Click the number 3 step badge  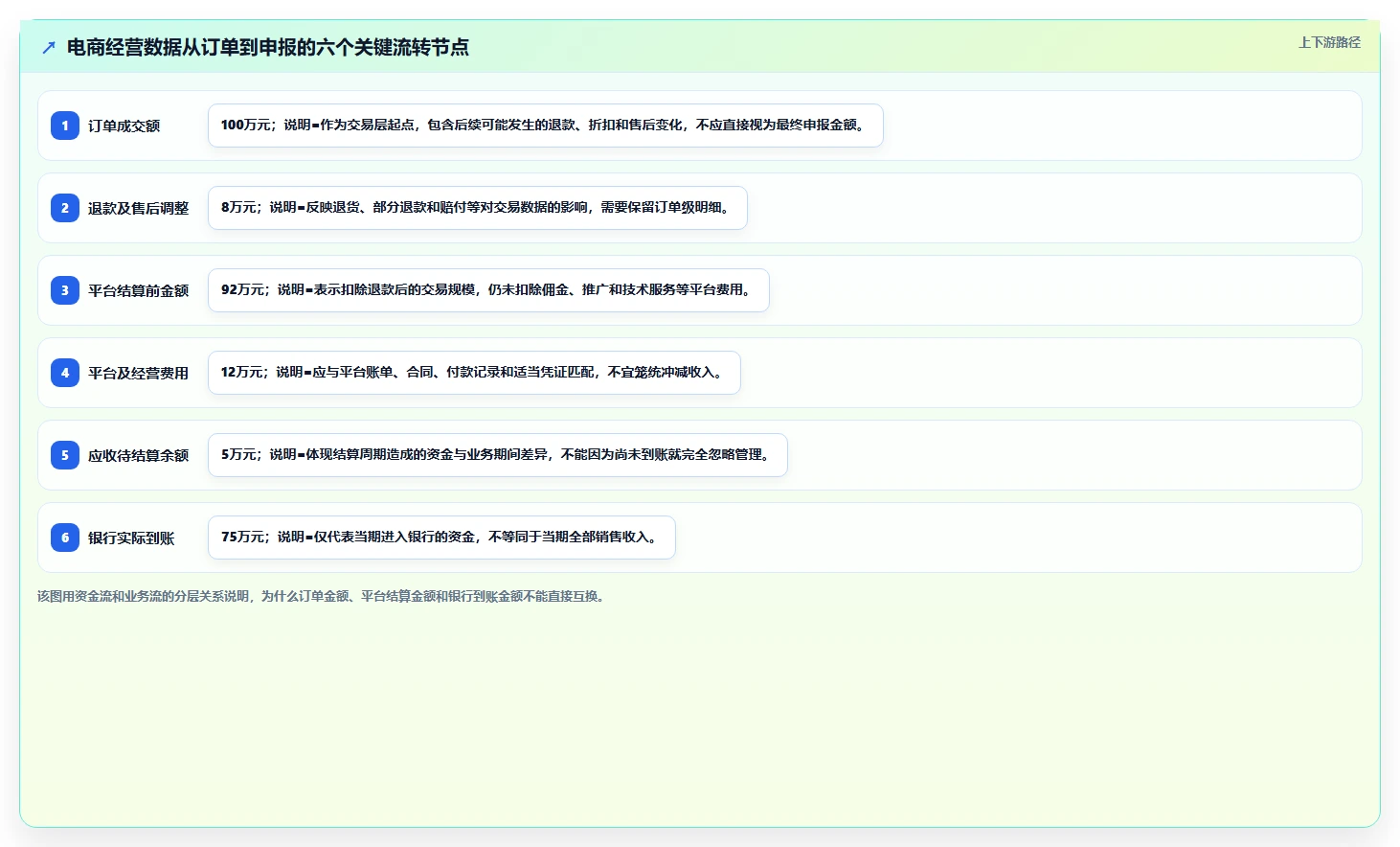(x=65, y=290)
